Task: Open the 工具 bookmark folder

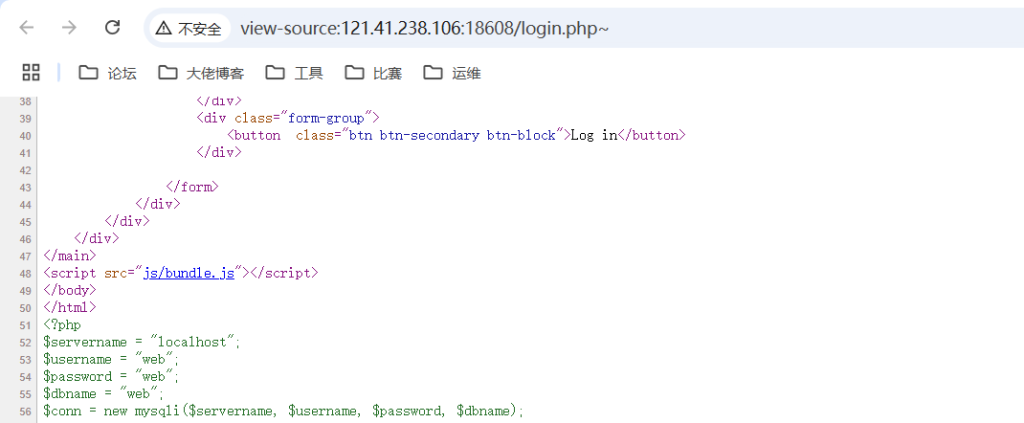Action: click(294, 73)
